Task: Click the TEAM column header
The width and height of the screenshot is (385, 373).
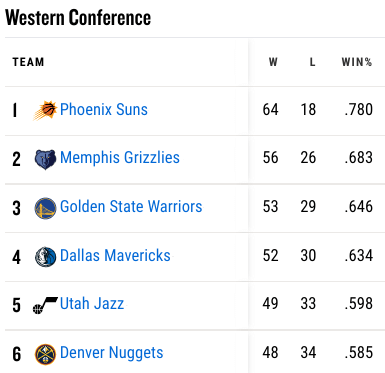Action: click(28, 62)
